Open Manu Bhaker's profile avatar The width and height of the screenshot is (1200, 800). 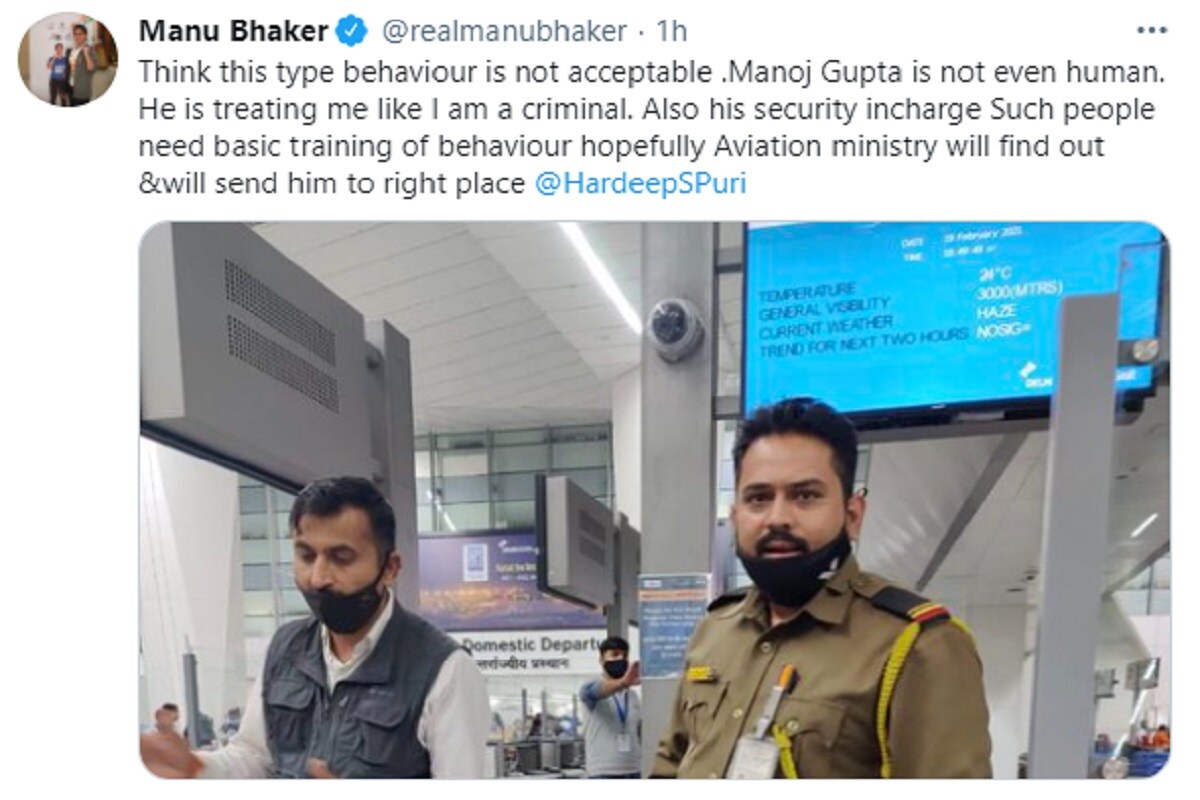(x=68, y=60)
